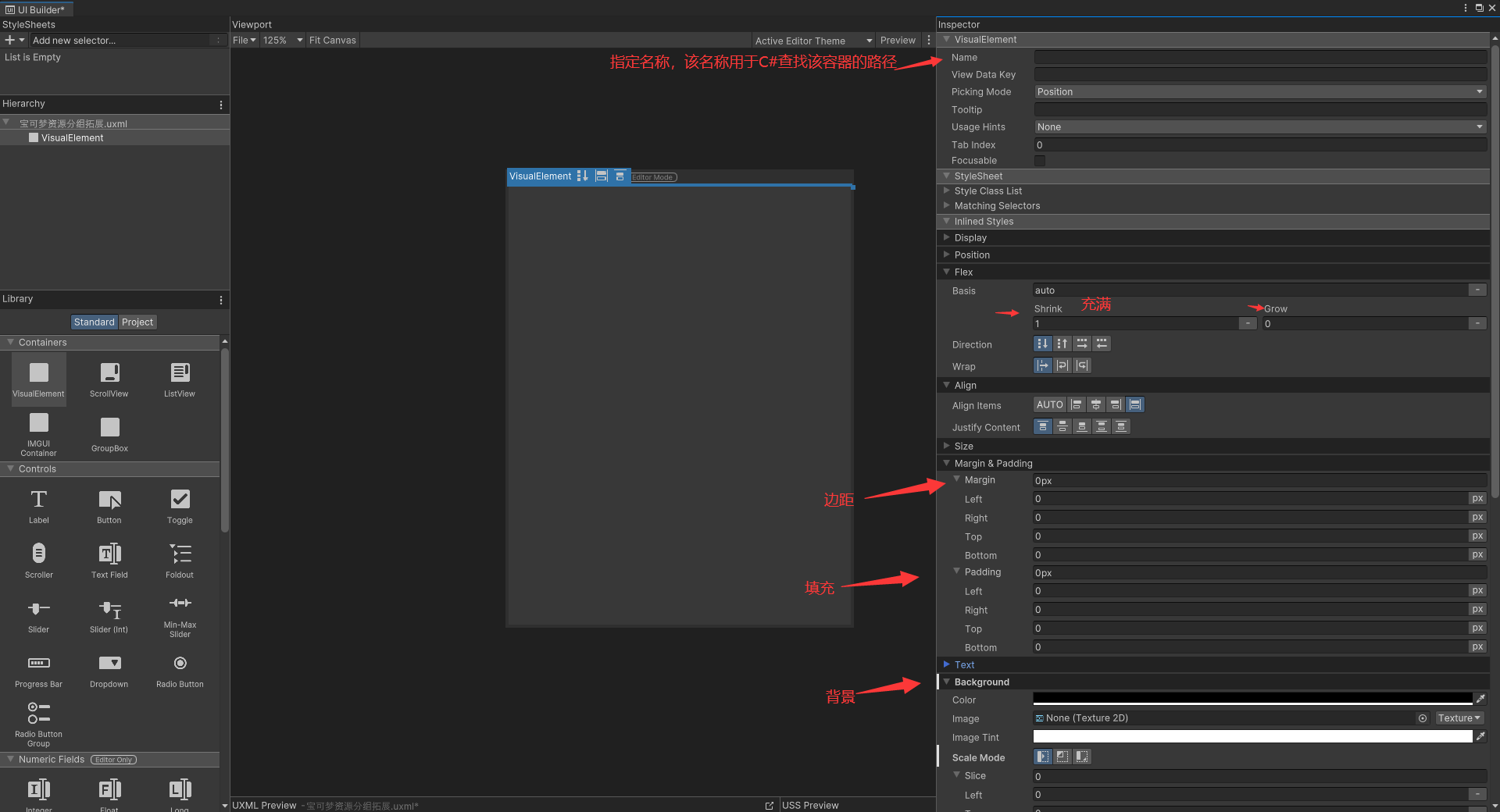The width and height of the screenshot is (1500, 812).
Task: Set Justify Content to flex-start
Action: pos(1042,426)
